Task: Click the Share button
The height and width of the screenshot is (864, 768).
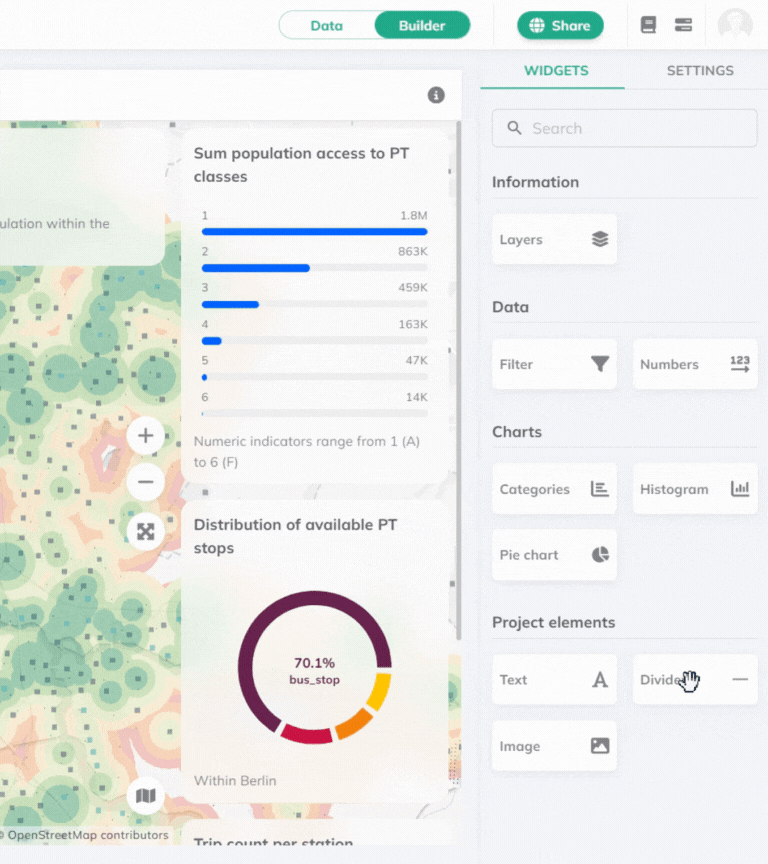Action: [560, 25]
